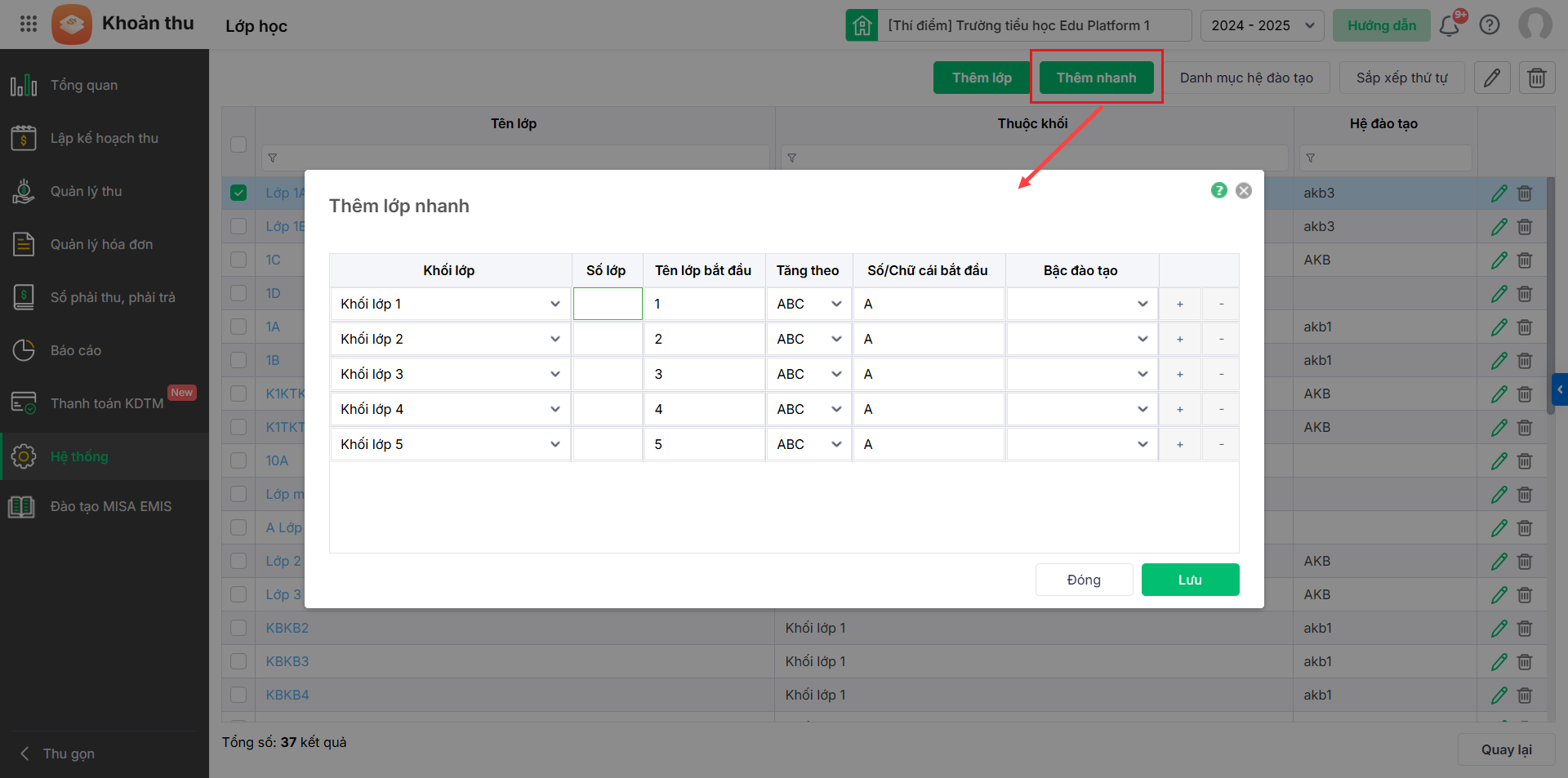Open the green help icon in dialog
Viewport: 1568px width, 778px height.
pyautogui.click(x=1219, y=190)
